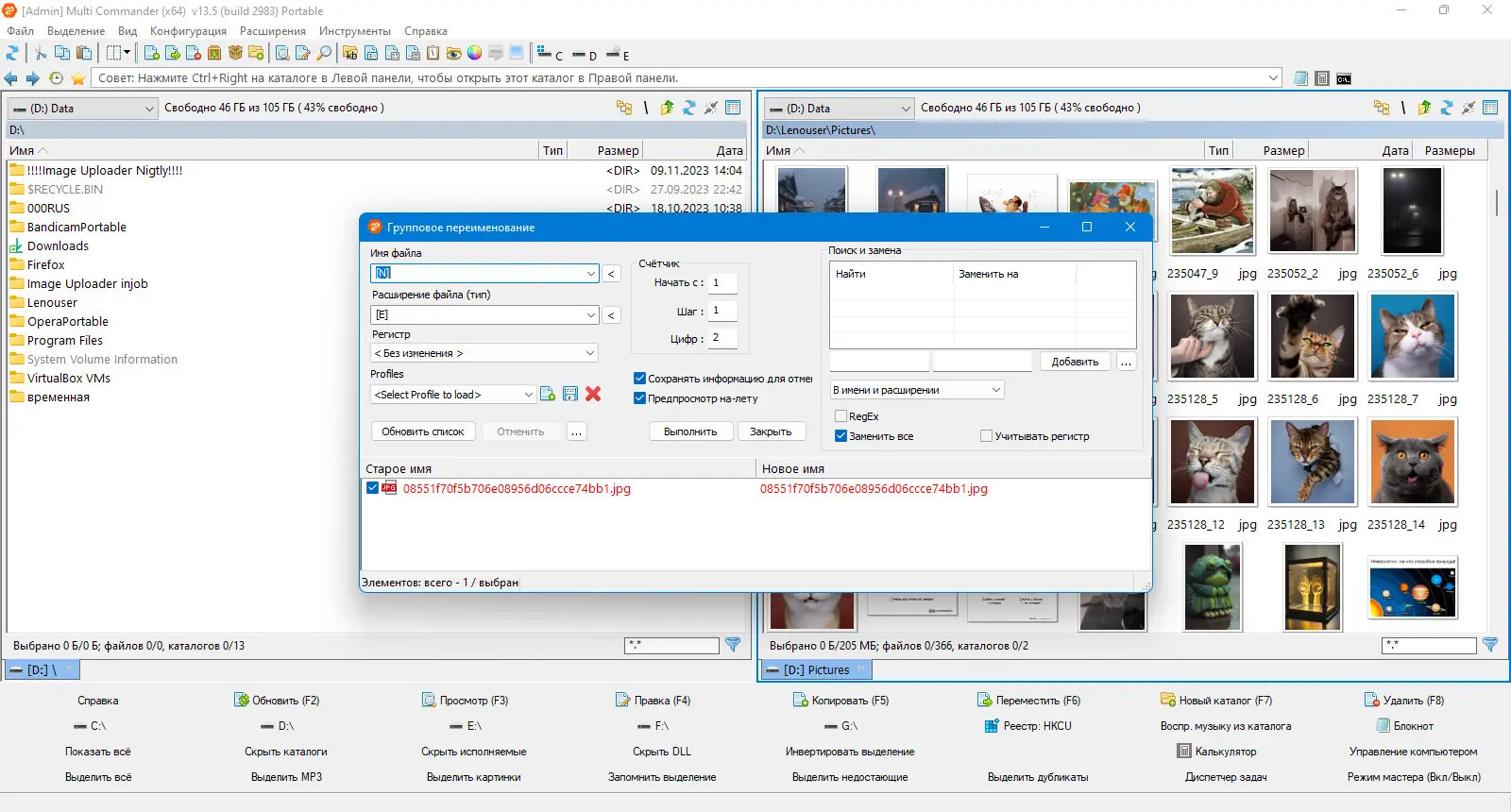Click the new folder toolbar icon
Screen dimensions: 1511x812
[x=256, y=54]
